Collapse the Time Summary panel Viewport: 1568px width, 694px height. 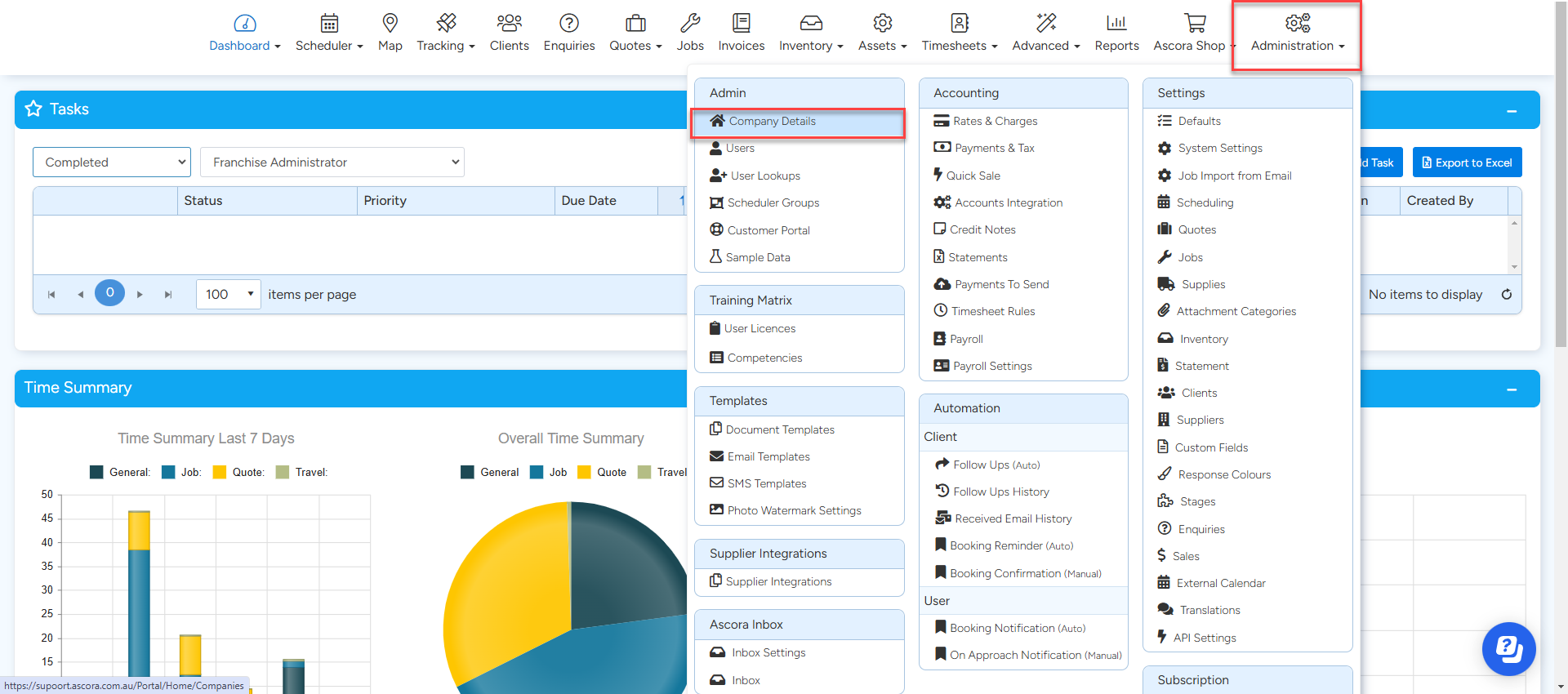(1511, 389)
